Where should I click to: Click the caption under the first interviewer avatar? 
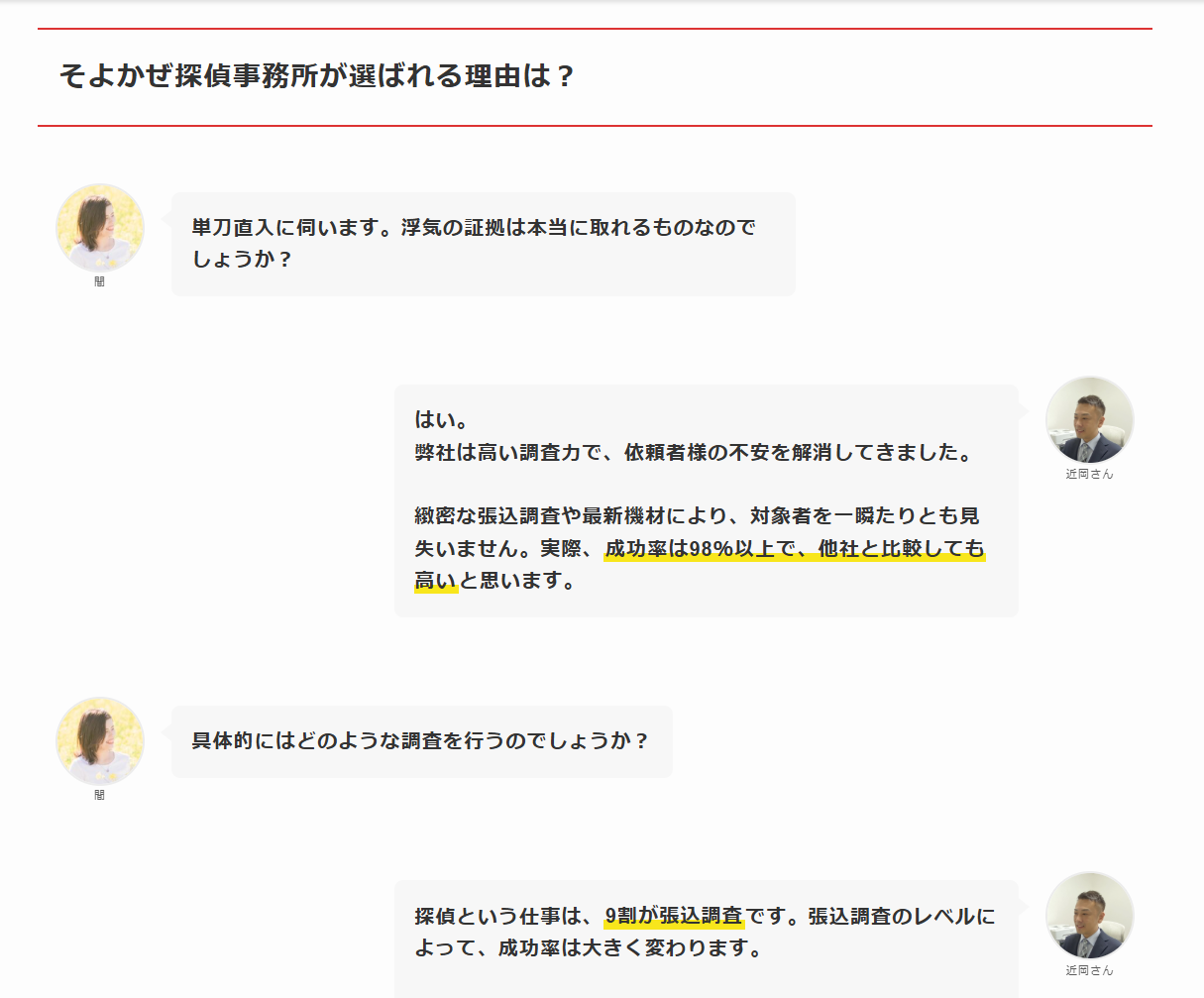[100, 282]
